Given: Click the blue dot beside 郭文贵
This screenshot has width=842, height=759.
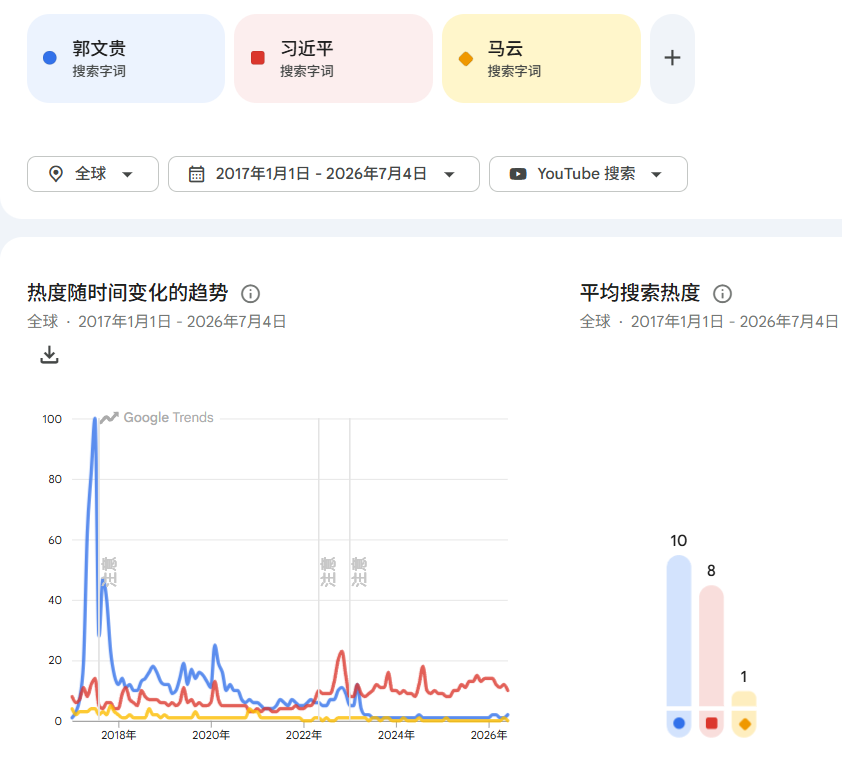Looking at the screenshot, I should pos(50,57).
